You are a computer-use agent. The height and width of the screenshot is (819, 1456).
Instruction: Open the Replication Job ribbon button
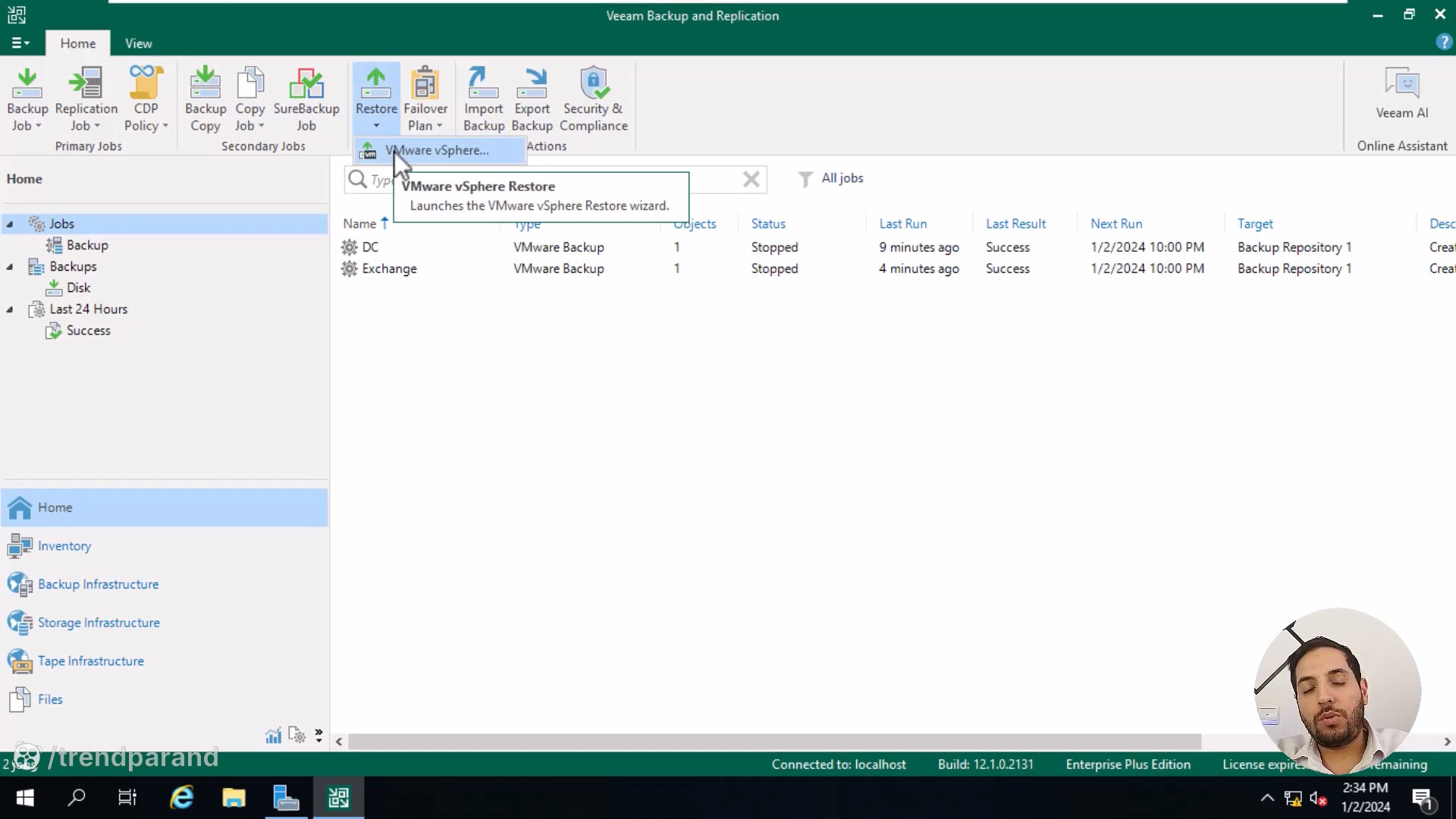[86, 99]
